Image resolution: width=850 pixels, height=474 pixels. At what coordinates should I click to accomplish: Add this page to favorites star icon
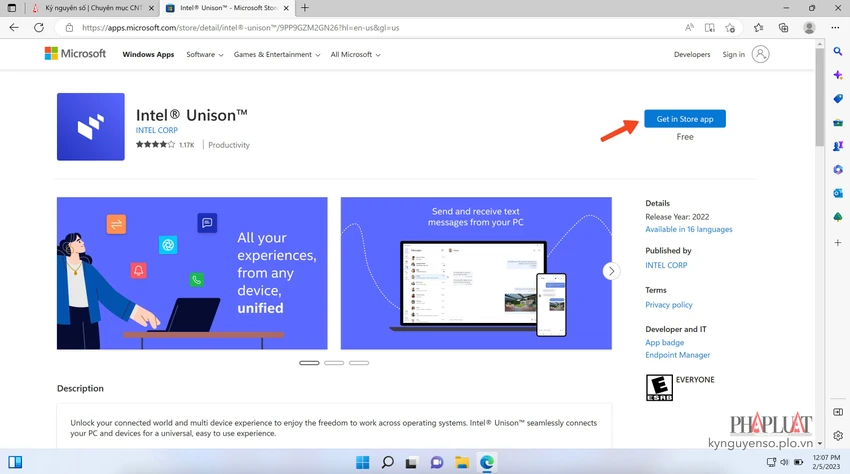pos(730,28)
